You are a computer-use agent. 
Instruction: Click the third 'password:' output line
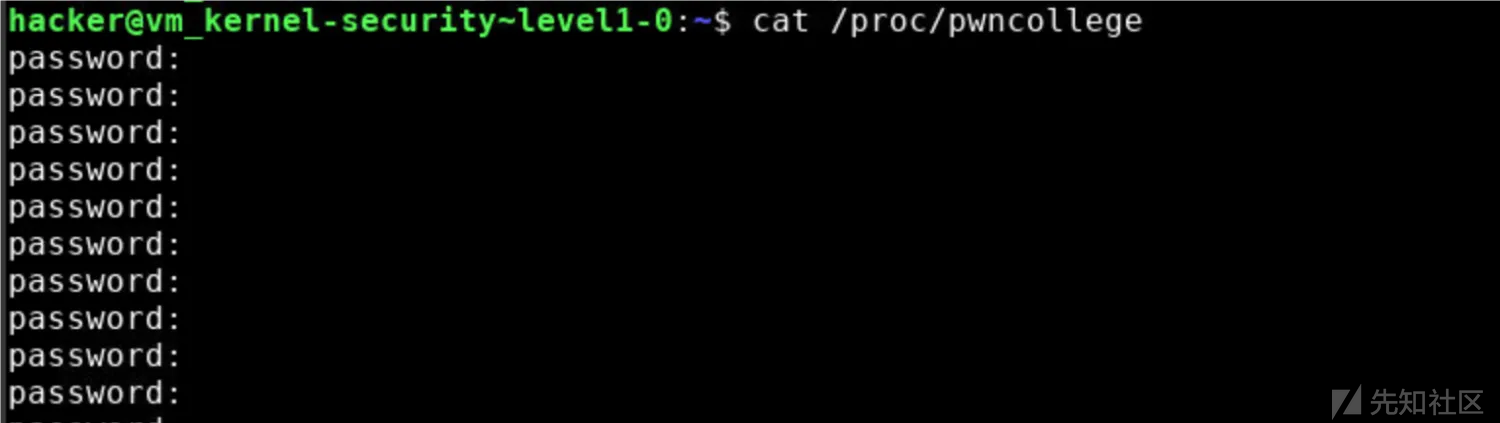(94, 134)
